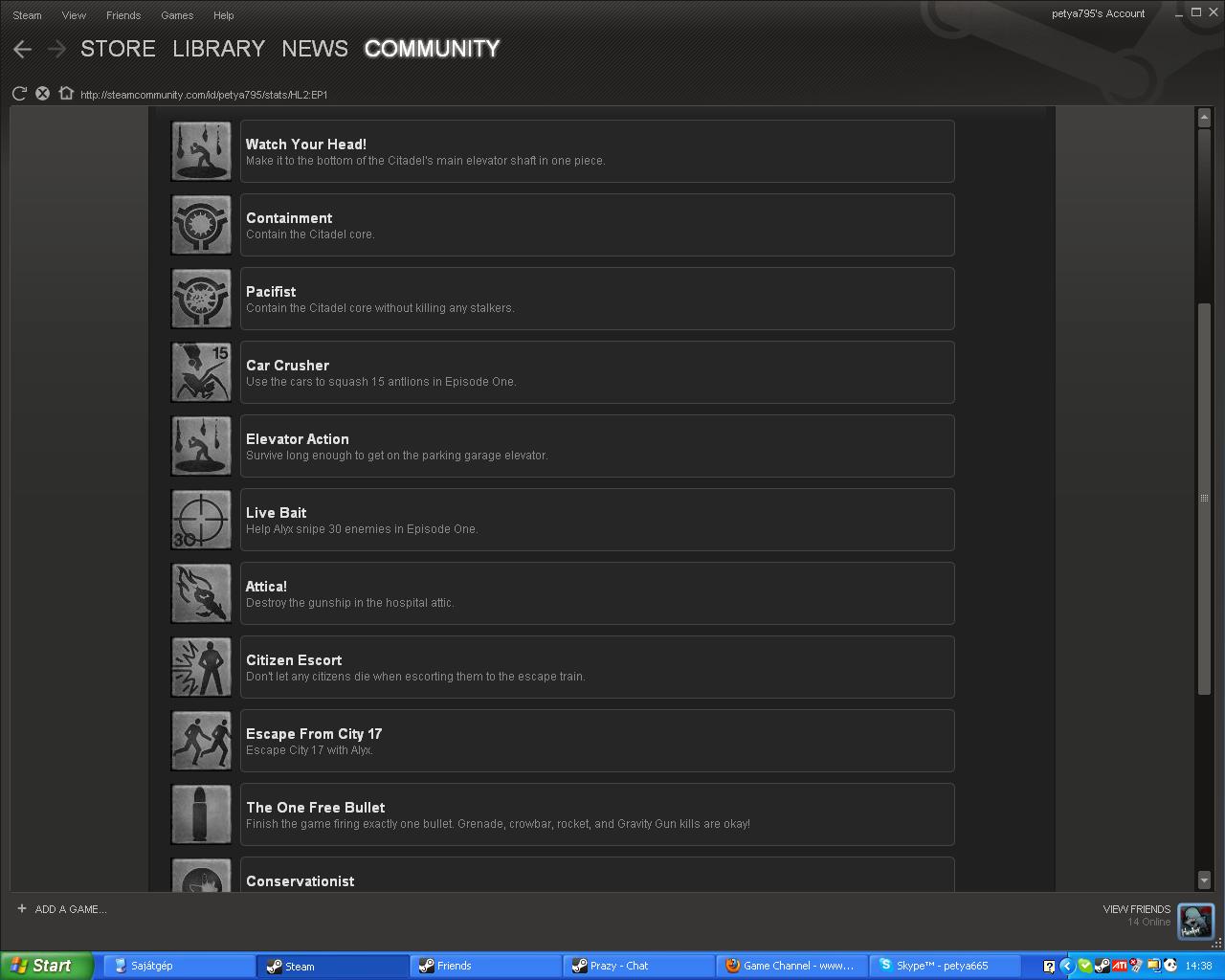Switch to Prazy - Chat taskbar window
Screen dimensions: 1225x980
pos(639,966)
